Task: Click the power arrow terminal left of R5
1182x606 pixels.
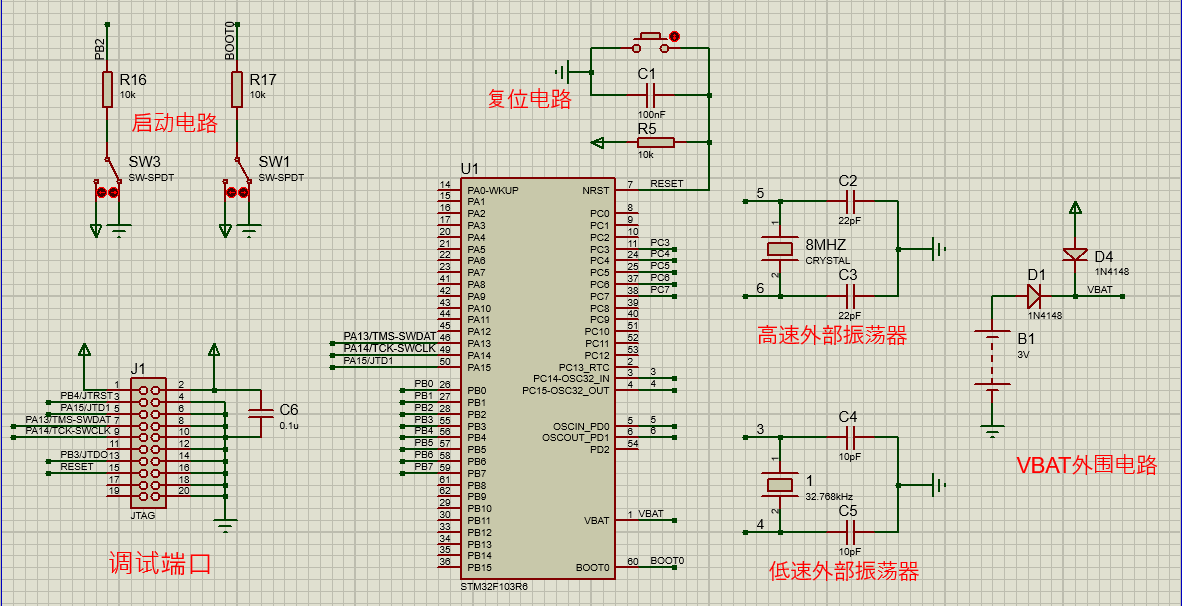Action: tap(597, 142)
